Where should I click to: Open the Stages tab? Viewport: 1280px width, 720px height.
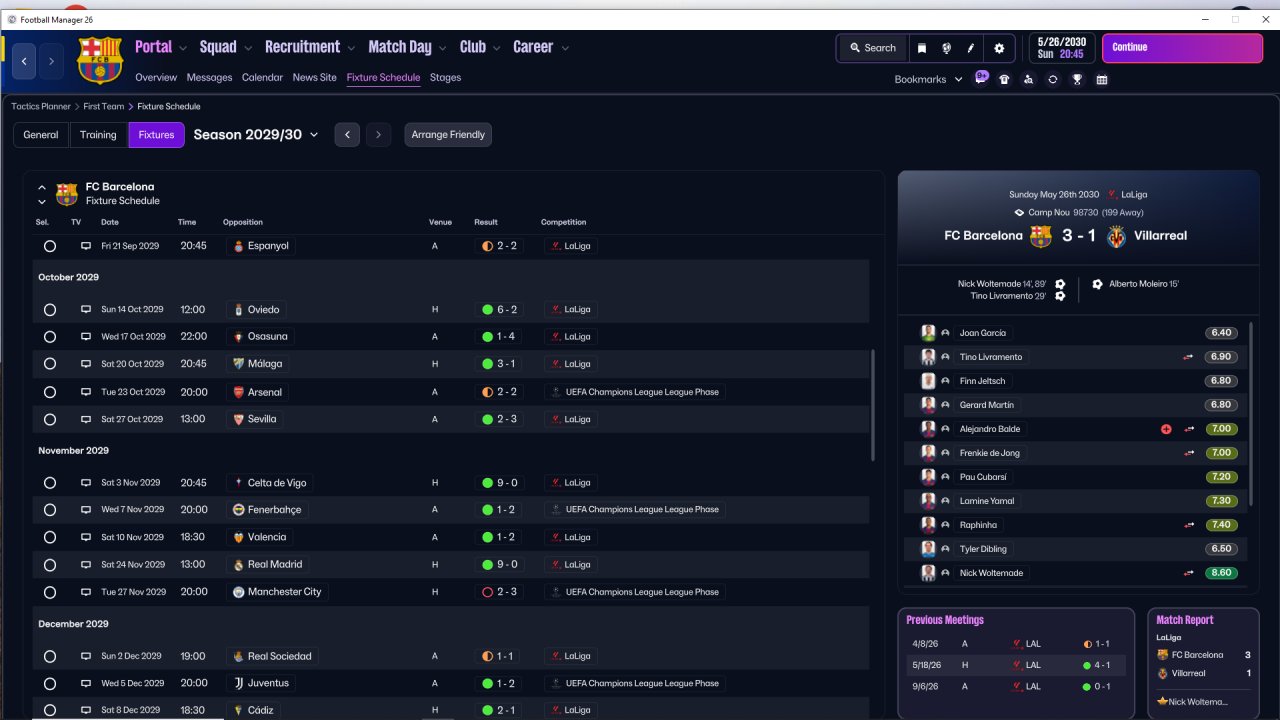(445, 77)
